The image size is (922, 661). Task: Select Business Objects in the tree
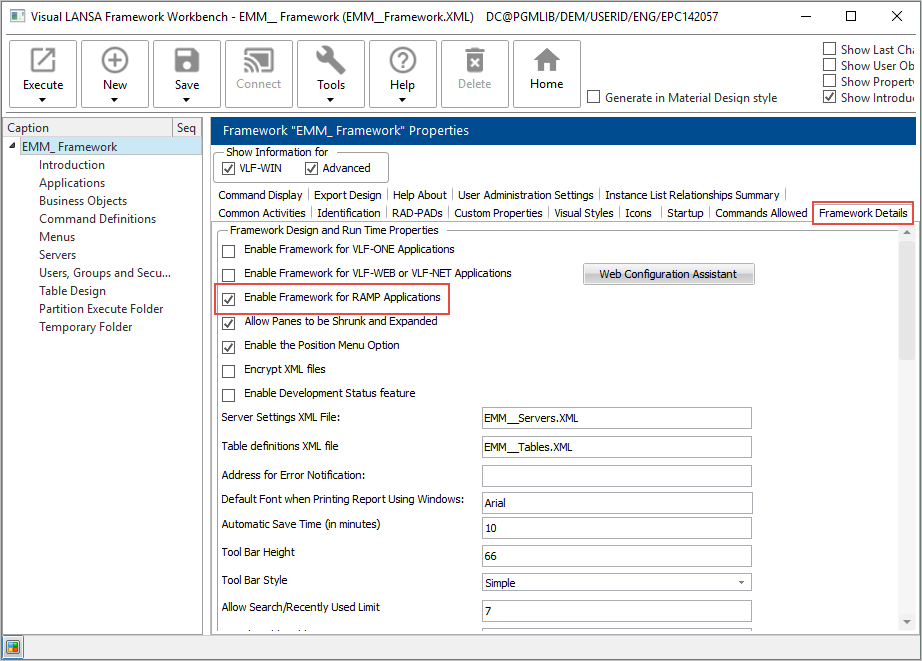click(x=83, y=201)
